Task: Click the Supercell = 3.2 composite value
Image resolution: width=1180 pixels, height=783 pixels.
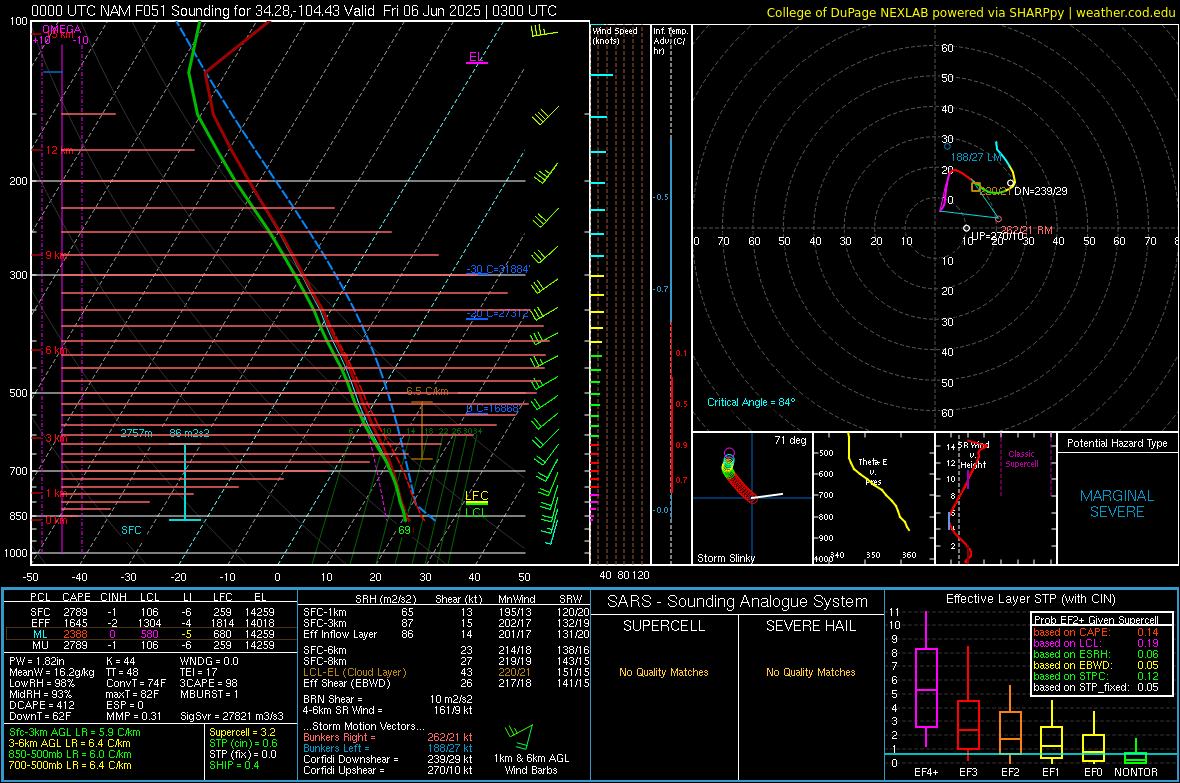Action: [242, 733]
